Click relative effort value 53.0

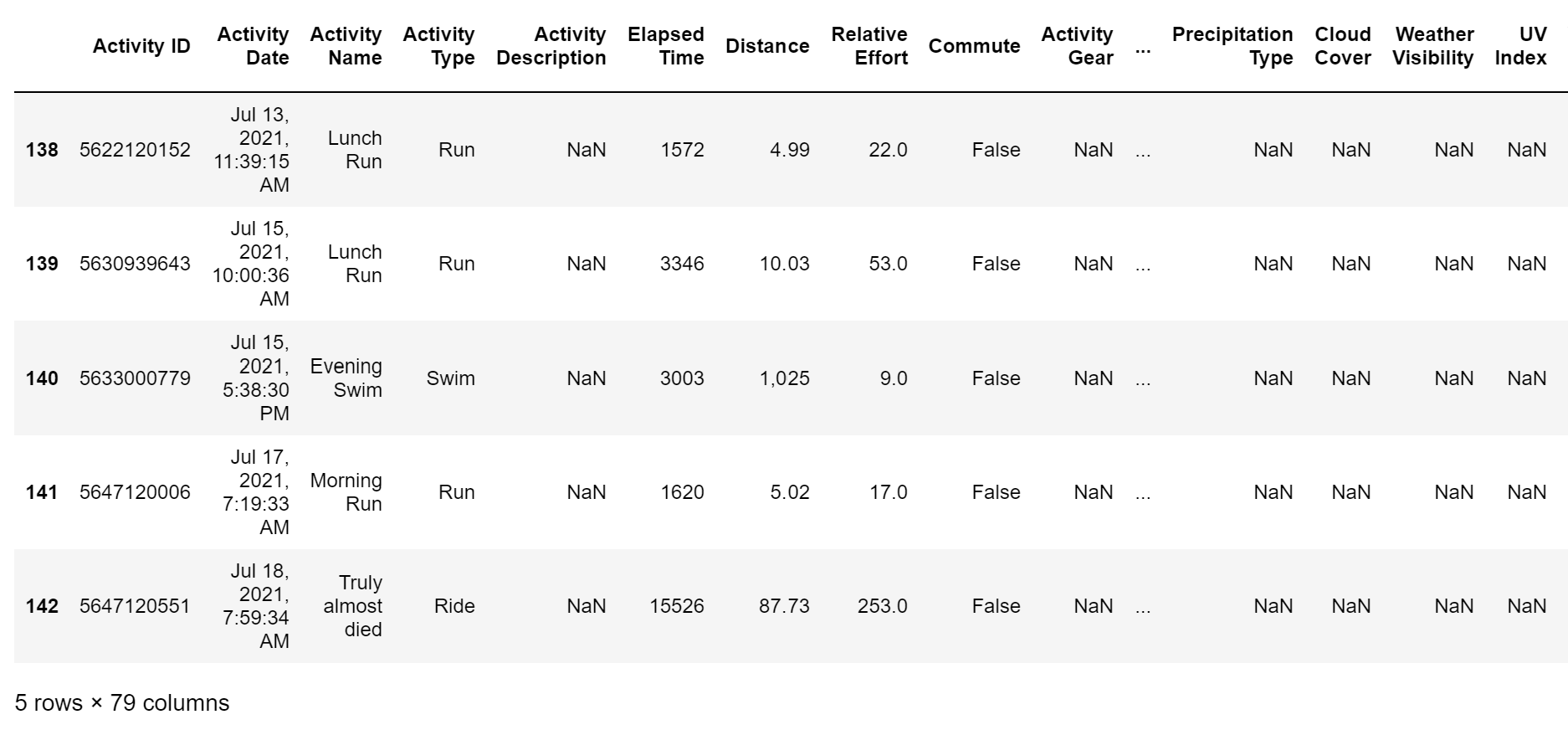(x=888, y=264)
